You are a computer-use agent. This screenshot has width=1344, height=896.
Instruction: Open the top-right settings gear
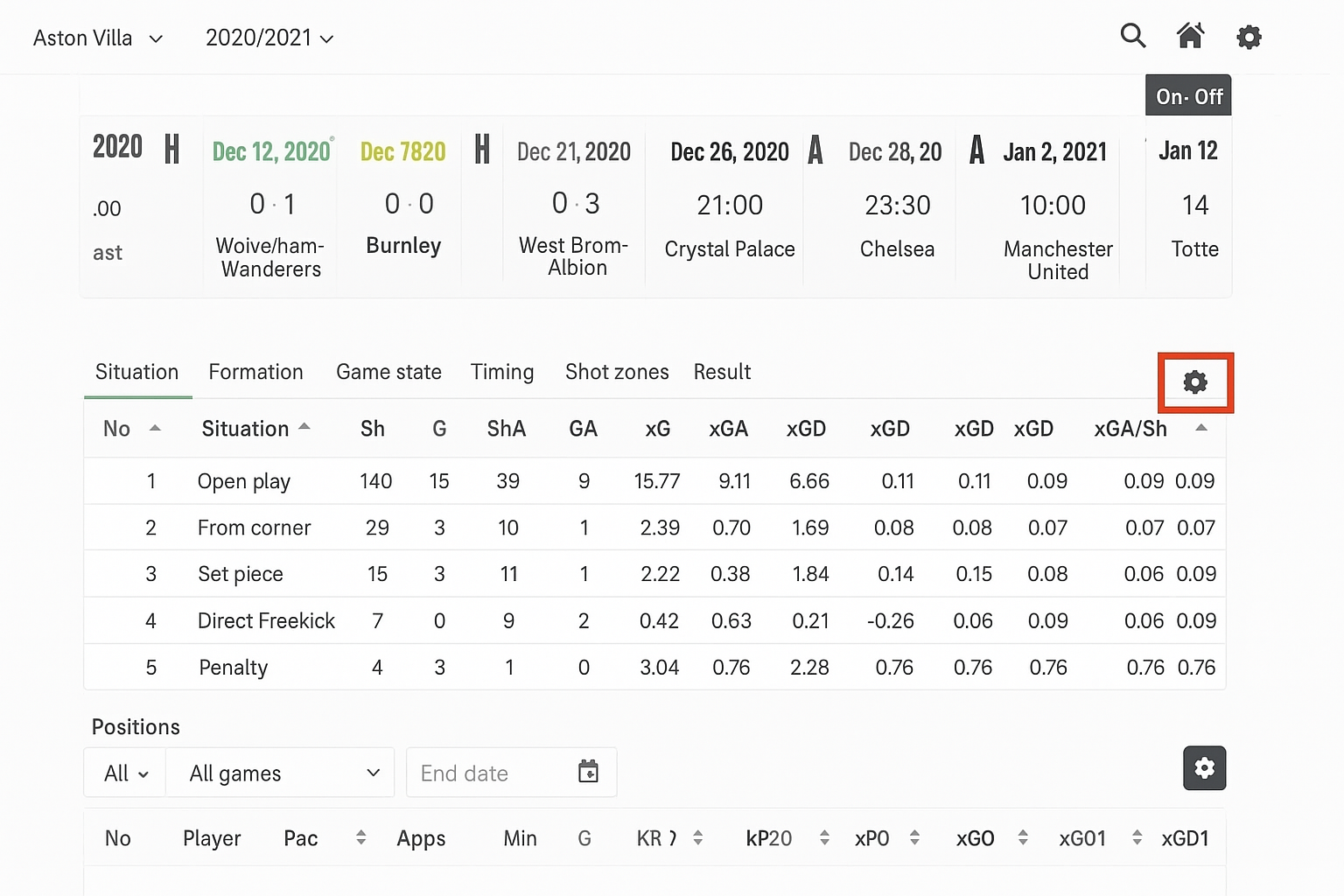coord(1249,37)
